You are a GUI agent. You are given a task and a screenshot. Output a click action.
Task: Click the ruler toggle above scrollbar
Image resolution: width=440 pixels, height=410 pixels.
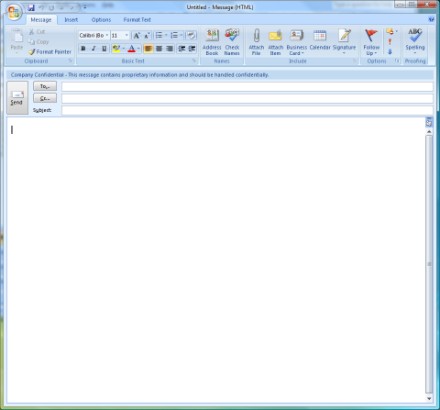coord(429,122)
